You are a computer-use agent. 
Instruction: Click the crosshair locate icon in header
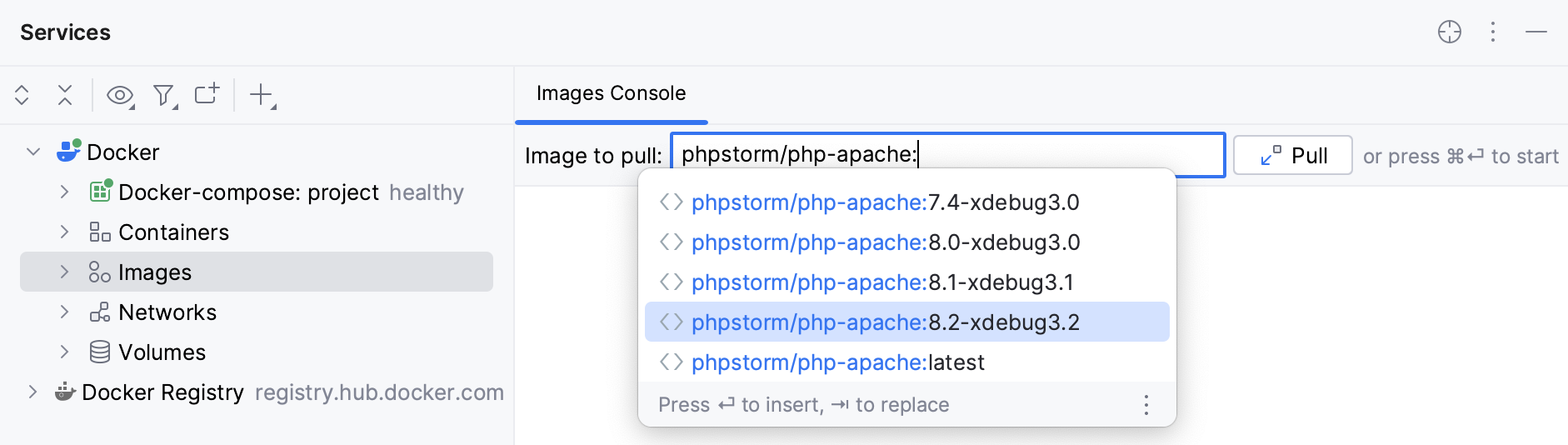(x=1450, y=32)
